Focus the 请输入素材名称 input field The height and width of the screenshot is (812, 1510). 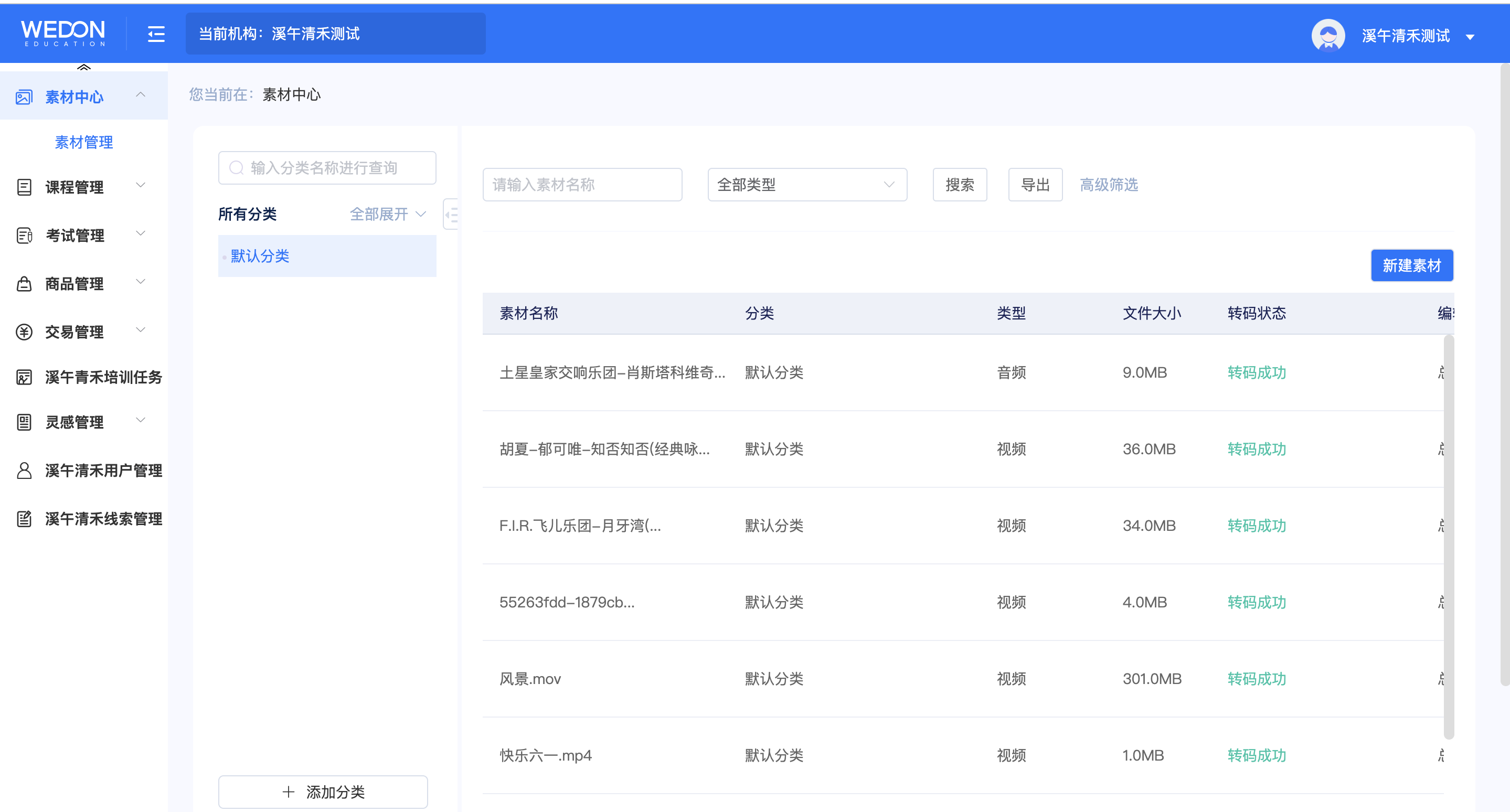[582, 185]
